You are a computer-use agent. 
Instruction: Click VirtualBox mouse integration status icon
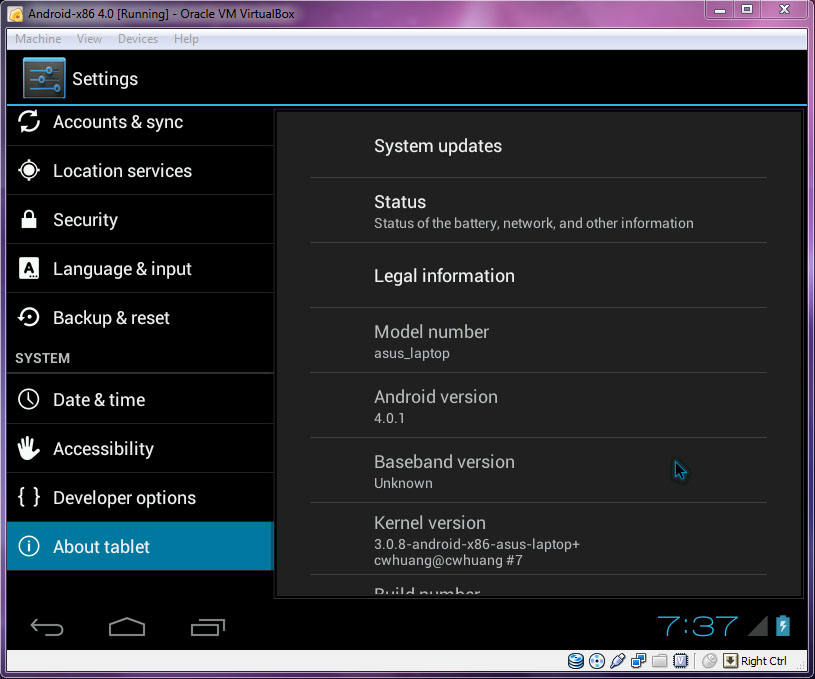[709, 661]
